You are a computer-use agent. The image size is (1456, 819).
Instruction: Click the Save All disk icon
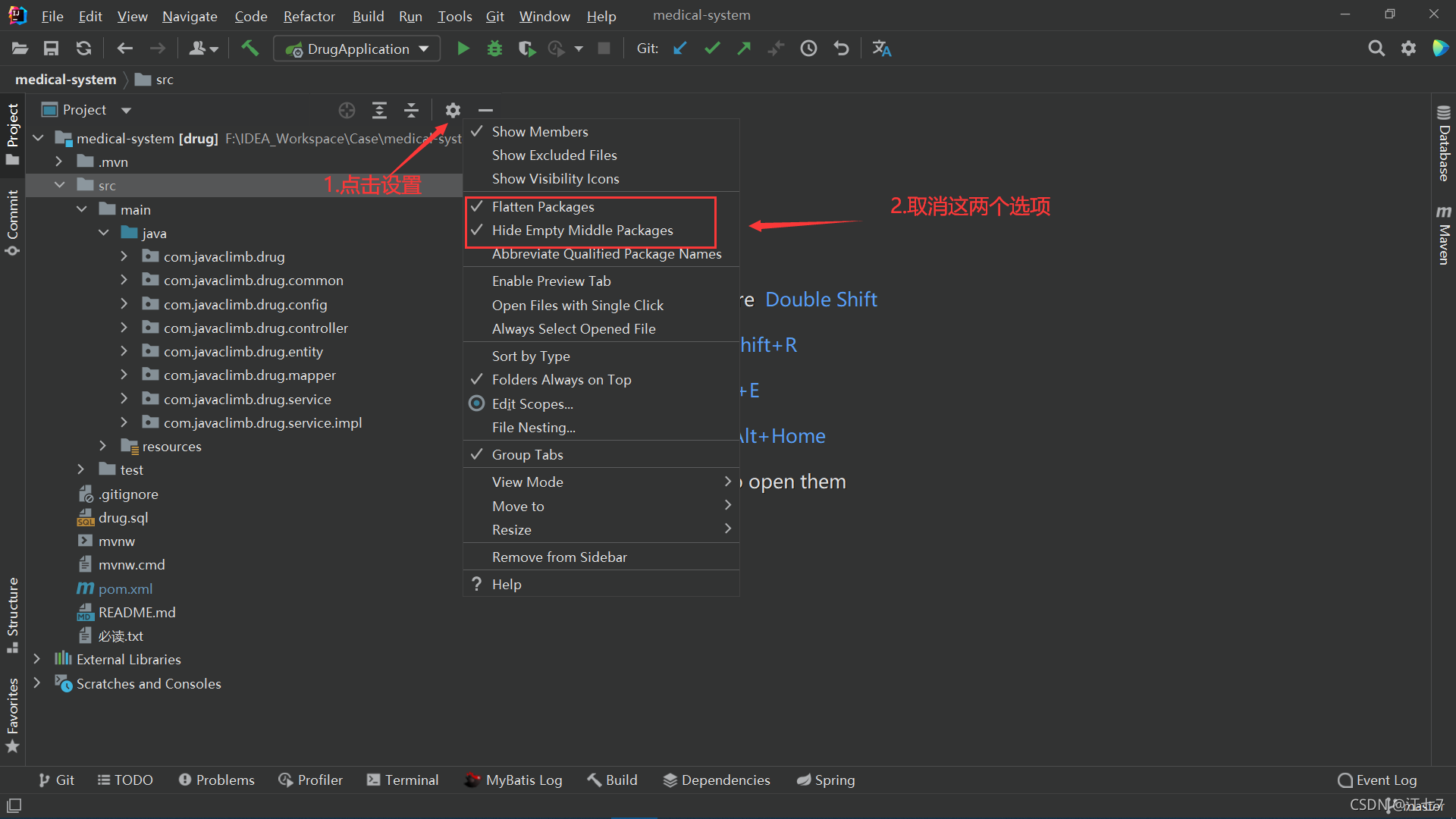pyautogui.click(x=51, y=49)
